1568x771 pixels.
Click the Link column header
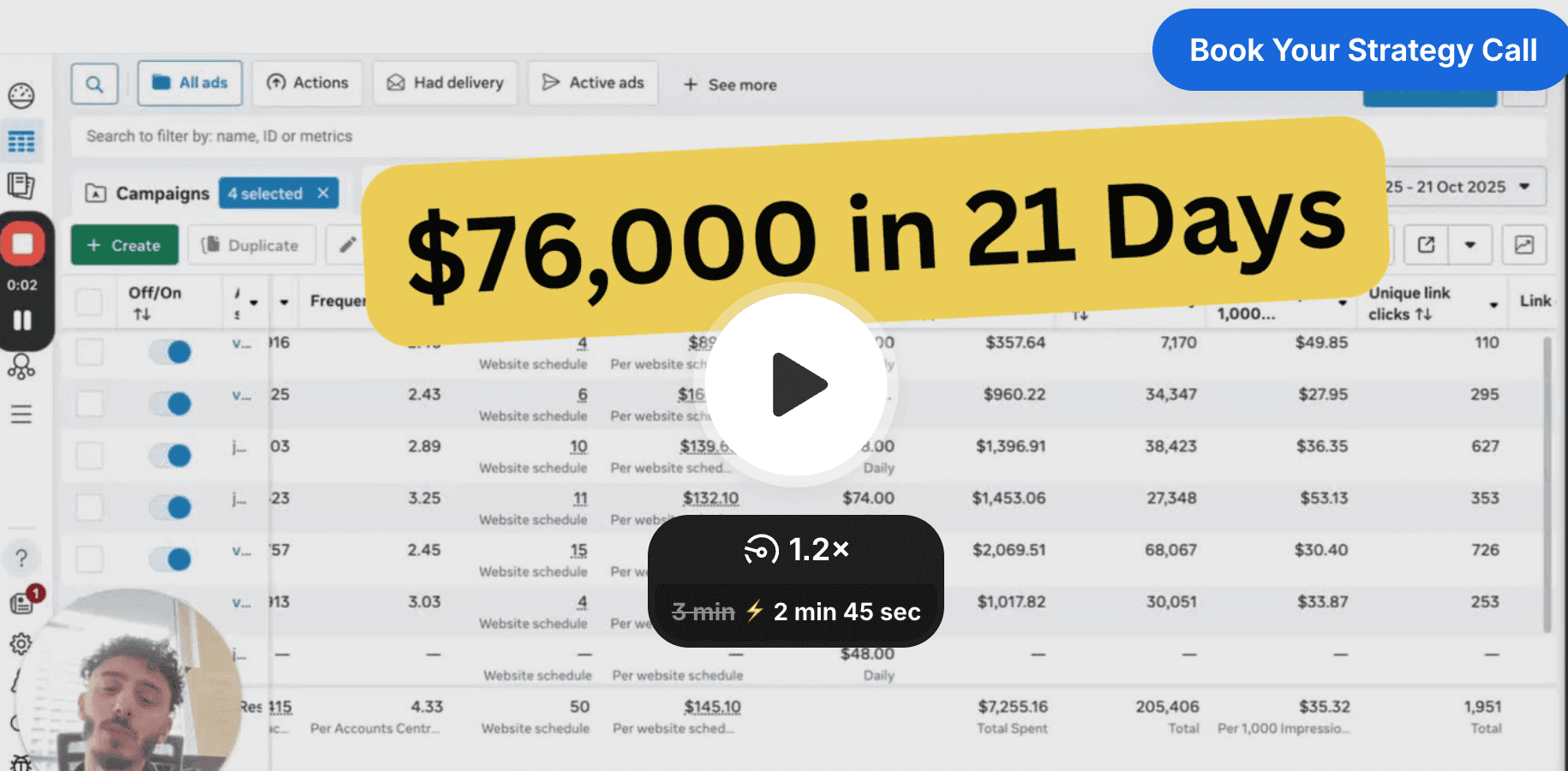1535,301
